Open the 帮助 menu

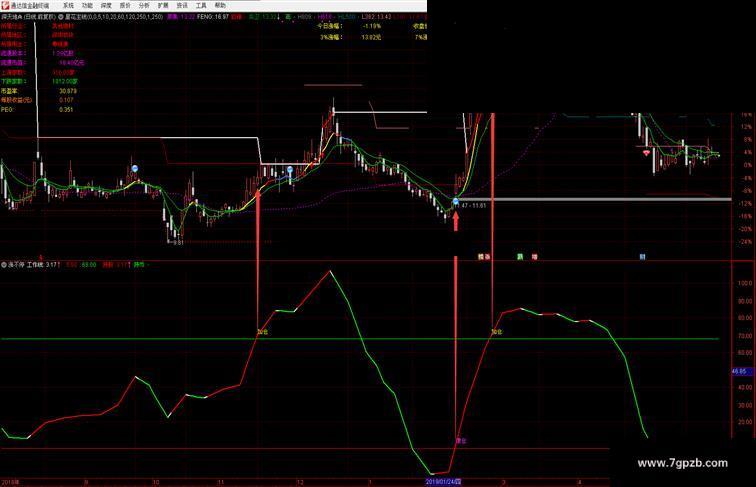[x=220, y=5]
